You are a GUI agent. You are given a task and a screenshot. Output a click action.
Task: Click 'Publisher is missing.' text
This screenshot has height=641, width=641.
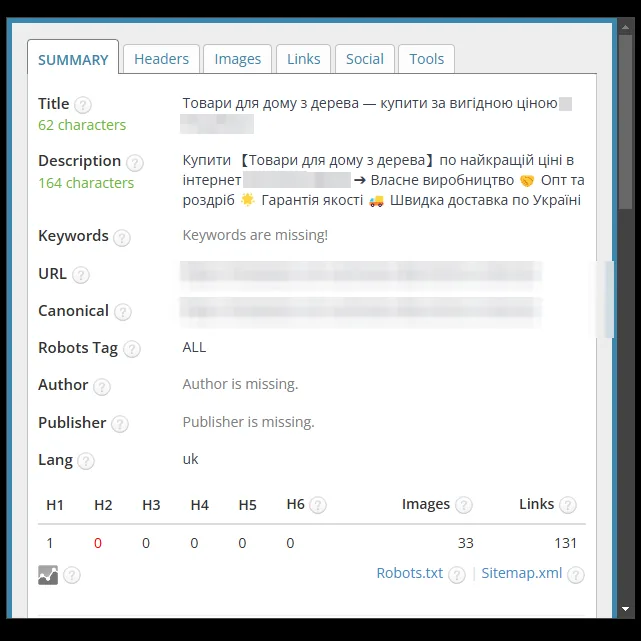pos(248,422)
